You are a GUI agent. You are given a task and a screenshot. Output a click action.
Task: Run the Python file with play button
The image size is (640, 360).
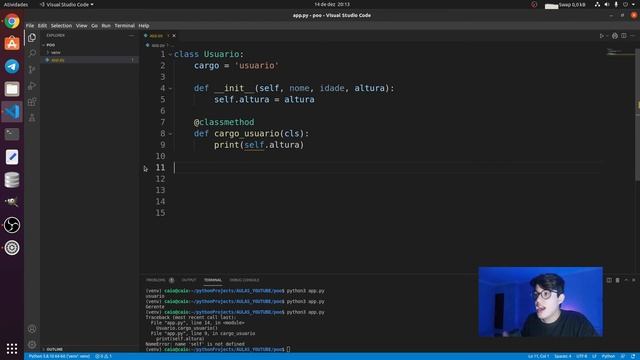click(x=601, y=36)
